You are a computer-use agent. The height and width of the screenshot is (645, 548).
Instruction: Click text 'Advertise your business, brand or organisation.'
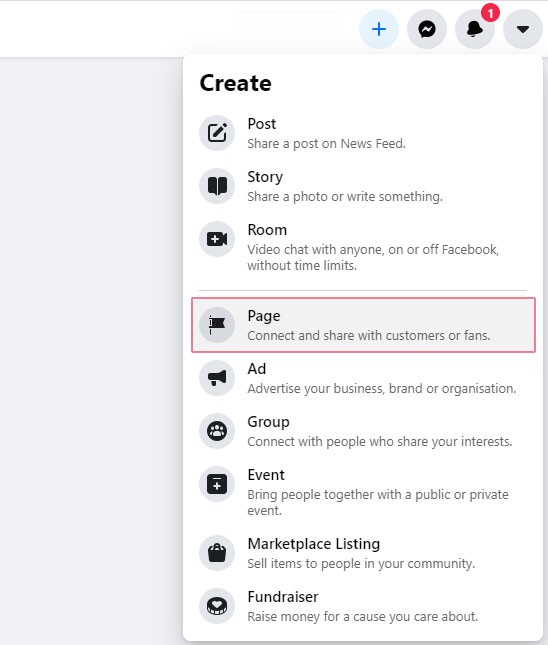[381, 389]
